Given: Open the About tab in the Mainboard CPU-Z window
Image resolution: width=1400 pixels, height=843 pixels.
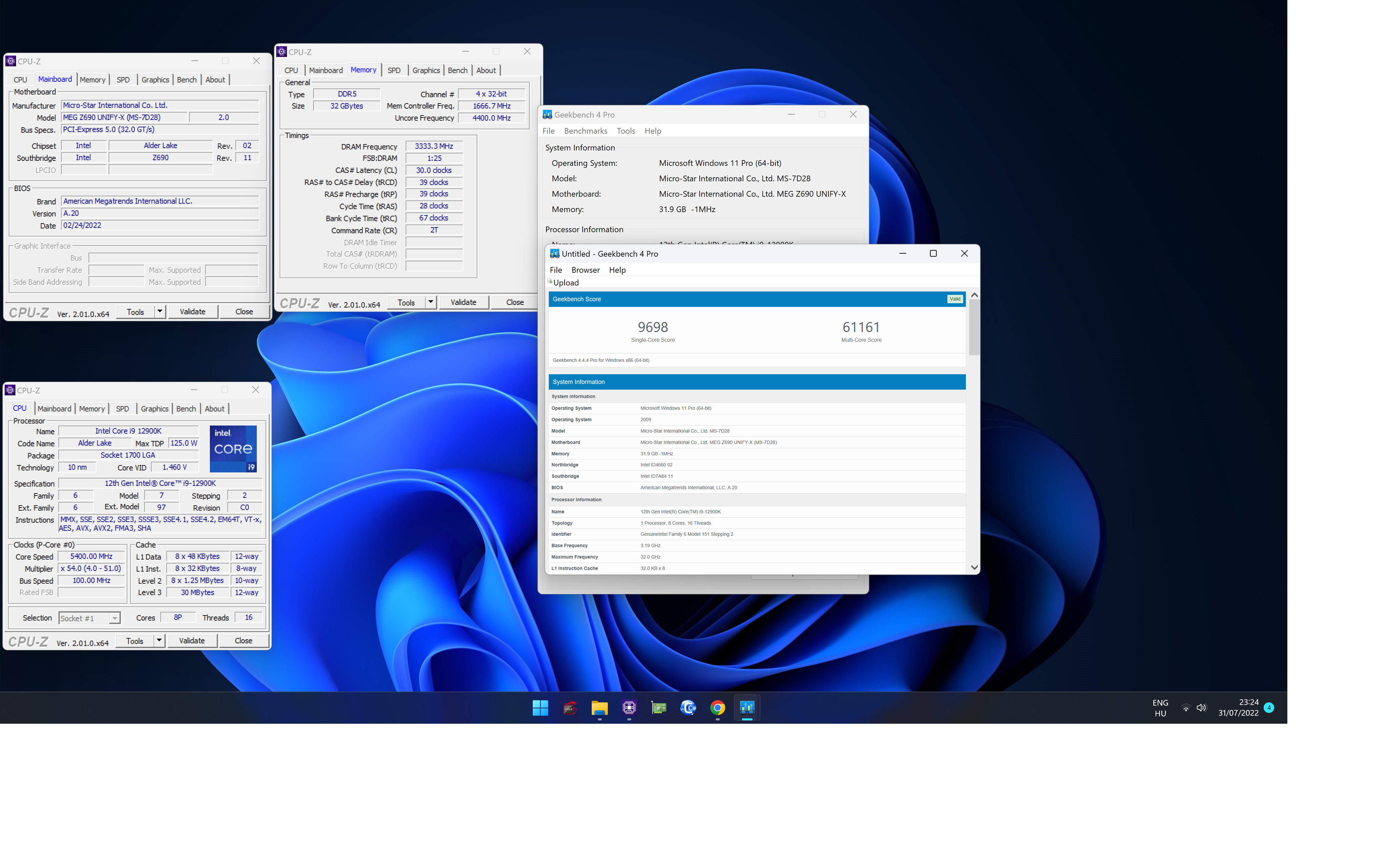Looking at the screenshot, I should pyautogui.click(x=215, y=79).
